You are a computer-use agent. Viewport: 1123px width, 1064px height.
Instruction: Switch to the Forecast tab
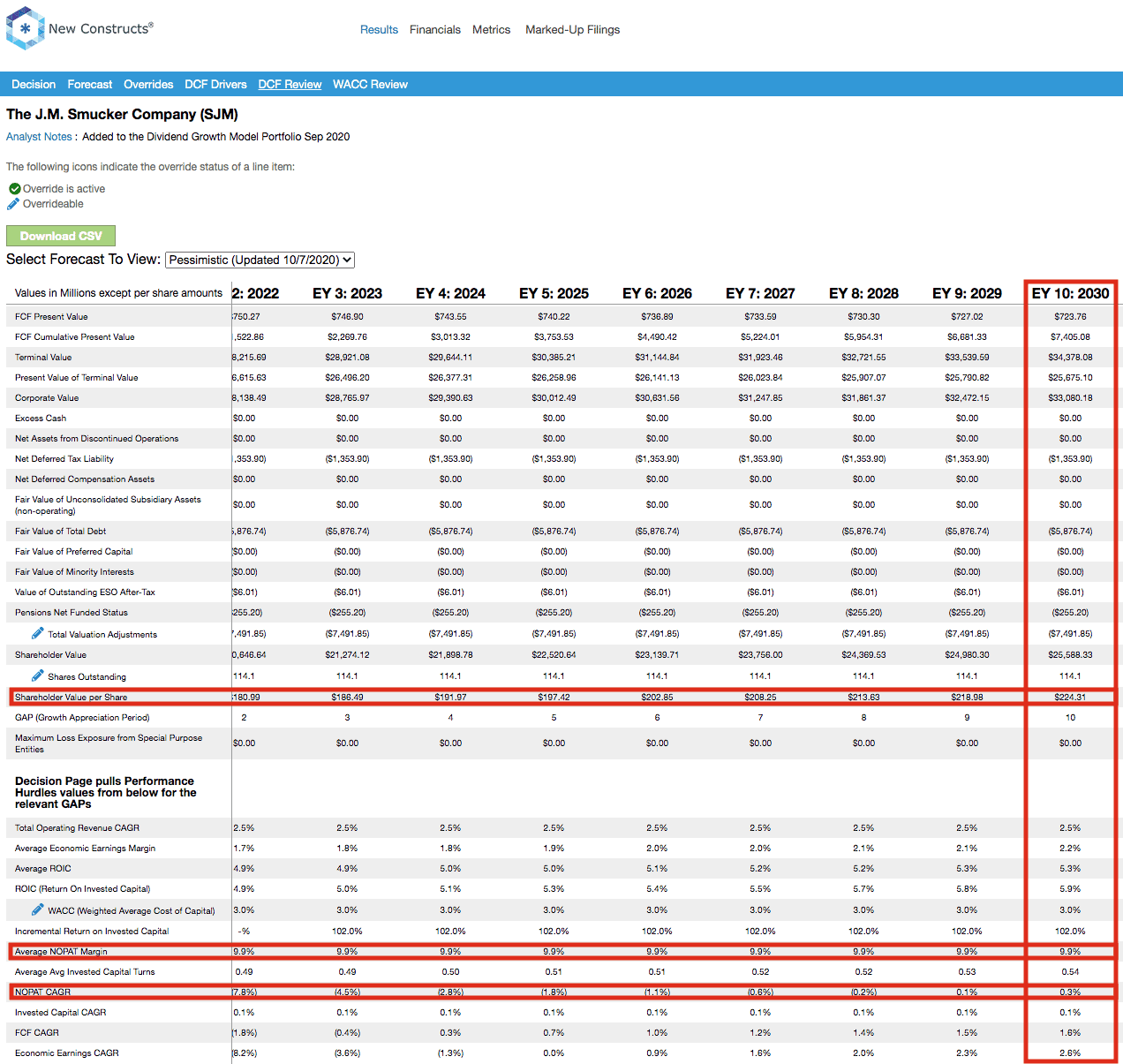point(90,85)
